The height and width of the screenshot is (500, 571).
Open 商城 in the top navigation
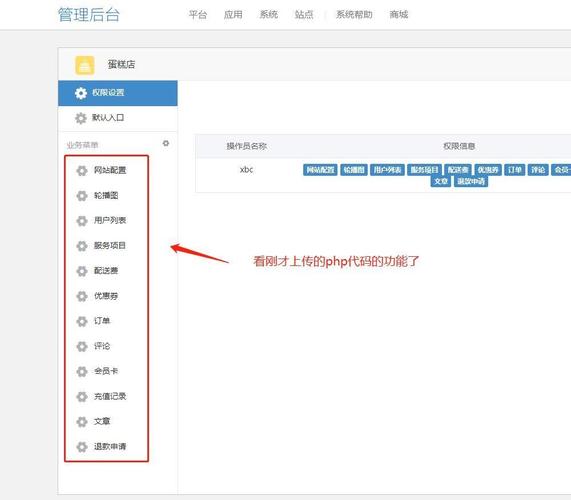click(399, 15)
